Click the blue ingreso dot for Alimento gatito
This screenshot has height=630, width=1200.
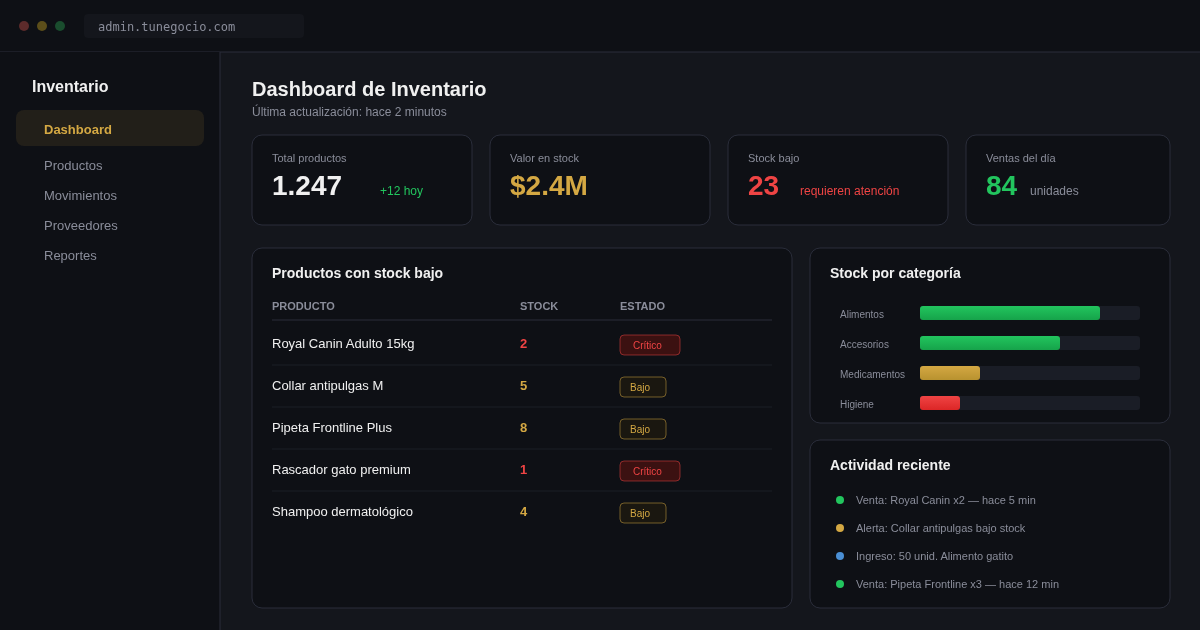coord(838,556)
